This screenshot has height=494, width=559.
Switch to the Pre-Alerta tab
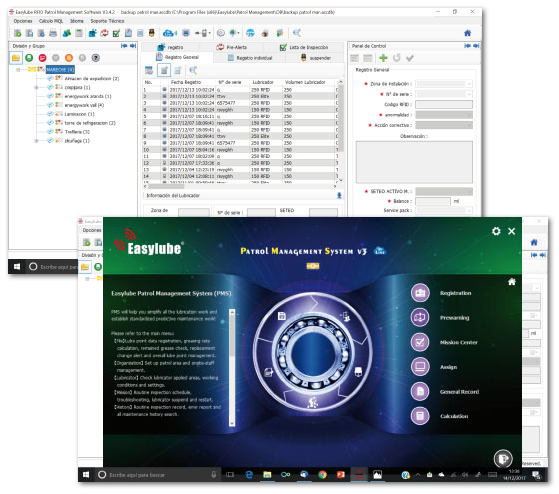coord(232,47)
